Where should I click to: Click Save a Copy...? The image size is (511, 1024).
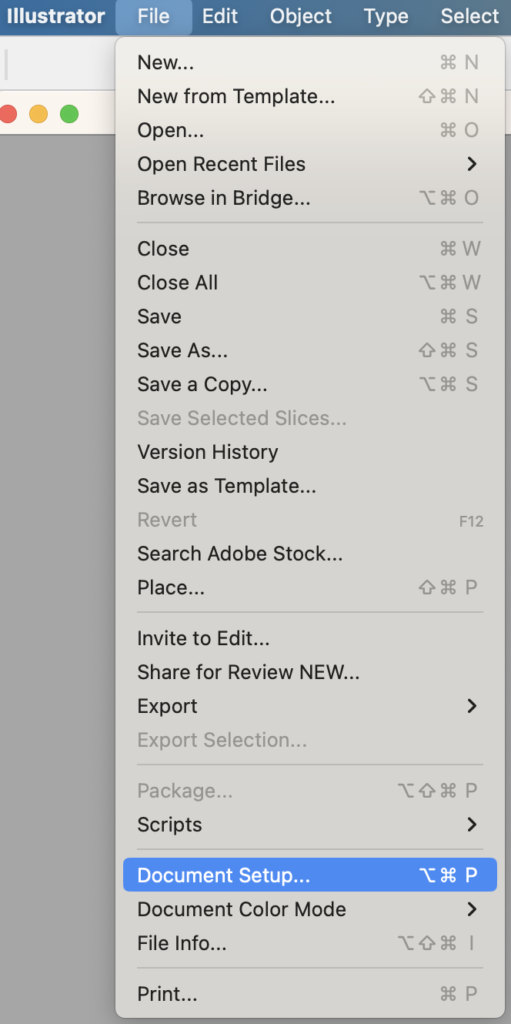310,385
